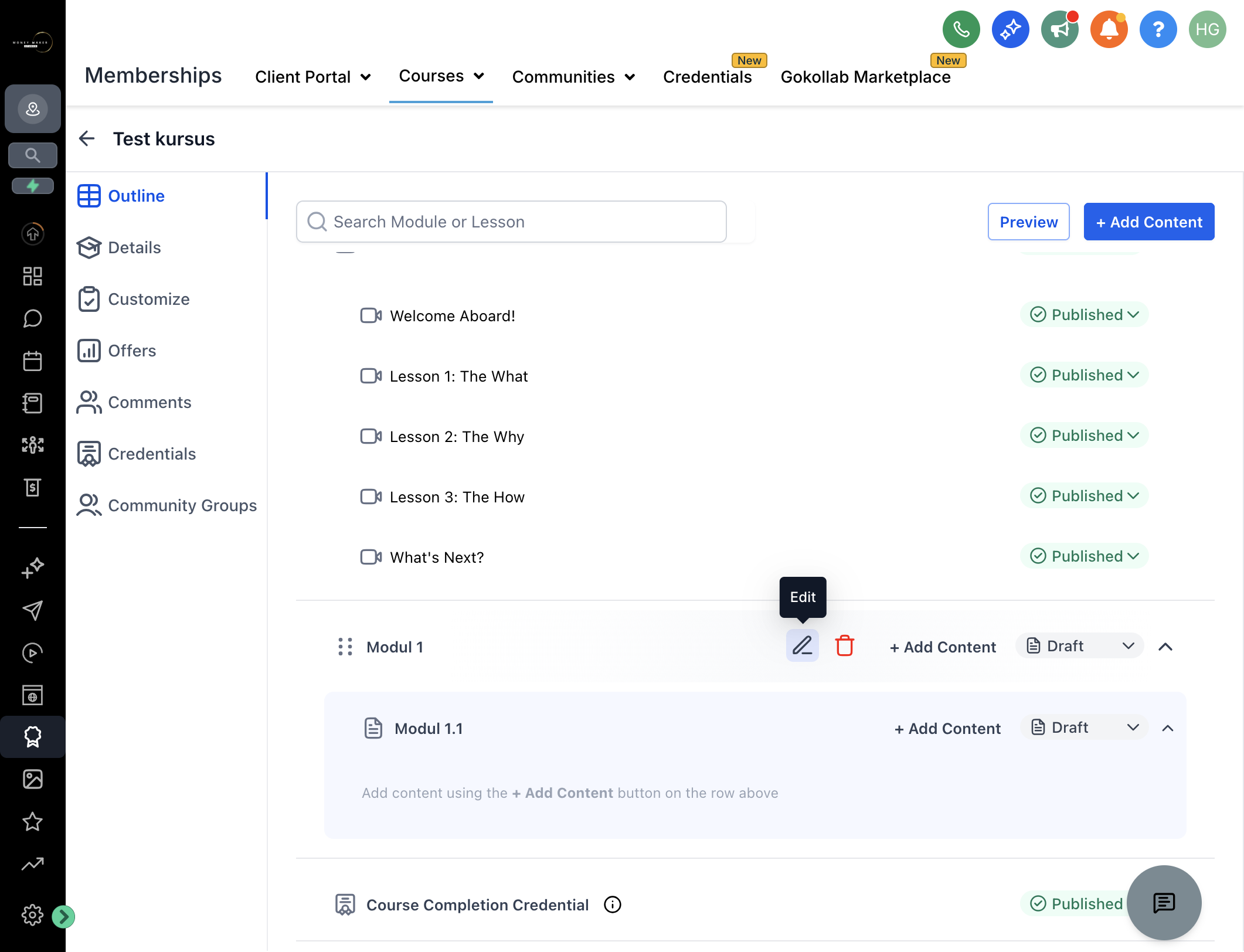1244x952 pixels.
Task: Click + Add Content on Modul 1 row
Action: [943, 647]
